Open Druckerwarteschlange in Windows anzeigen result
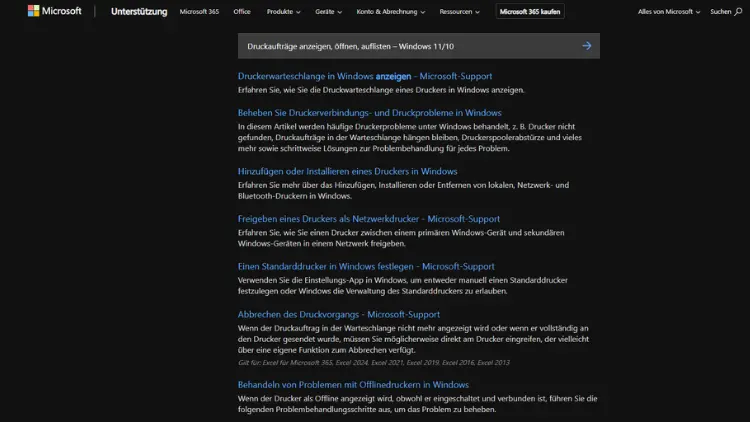The image size is (750, 422). [x=365, y=76]
